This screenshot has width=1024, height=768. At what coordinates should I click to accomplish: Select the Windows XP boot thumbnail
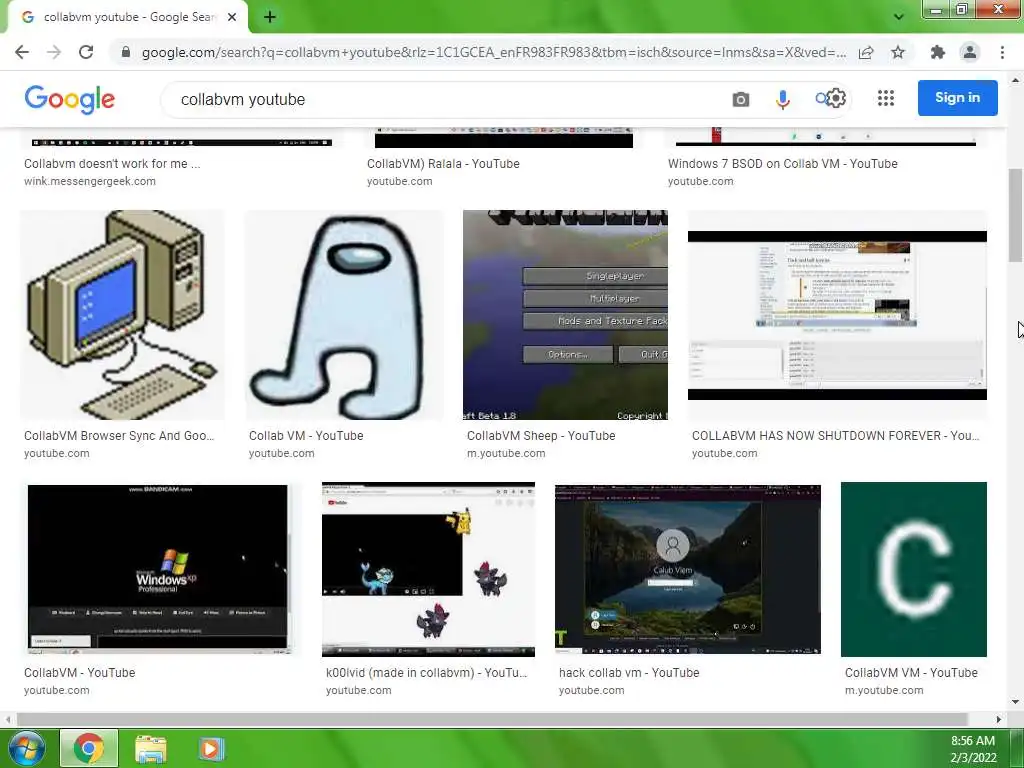(157, 568)
